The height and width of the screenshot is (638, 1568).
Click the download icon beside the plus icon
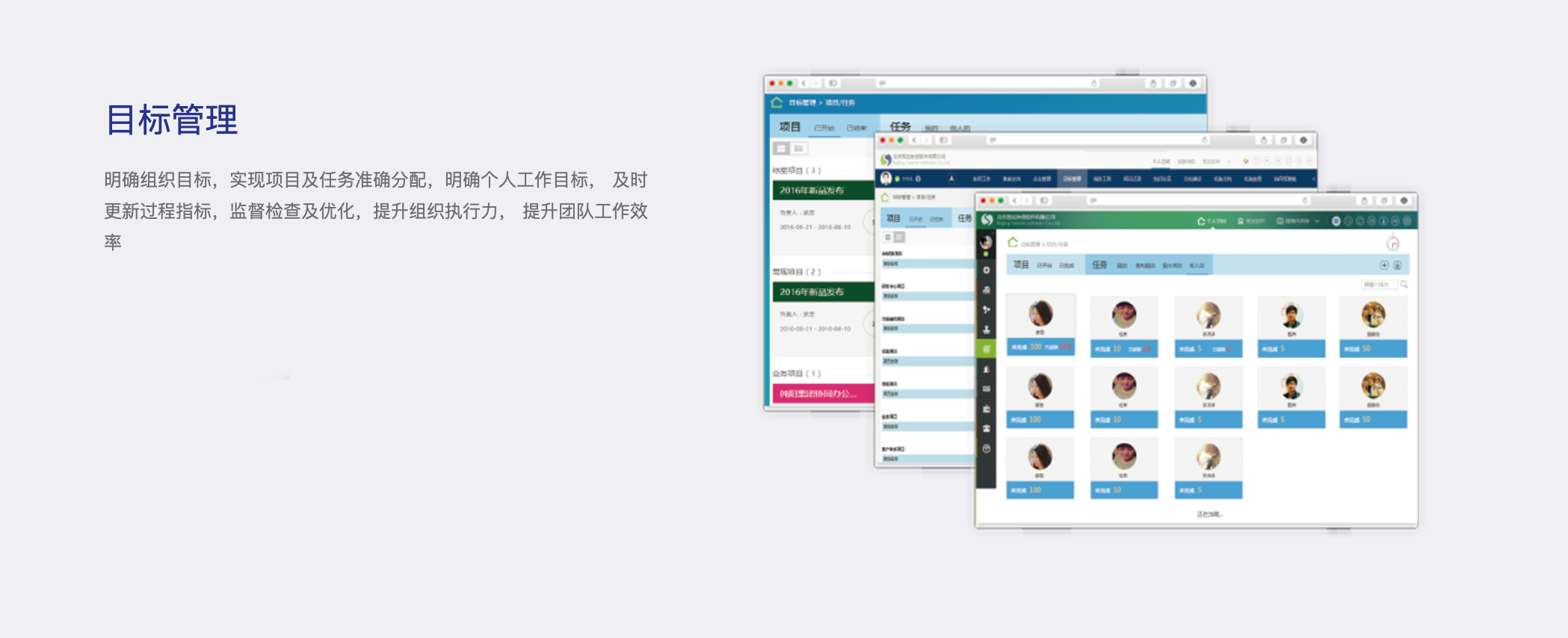click(x=1397, y=265)
